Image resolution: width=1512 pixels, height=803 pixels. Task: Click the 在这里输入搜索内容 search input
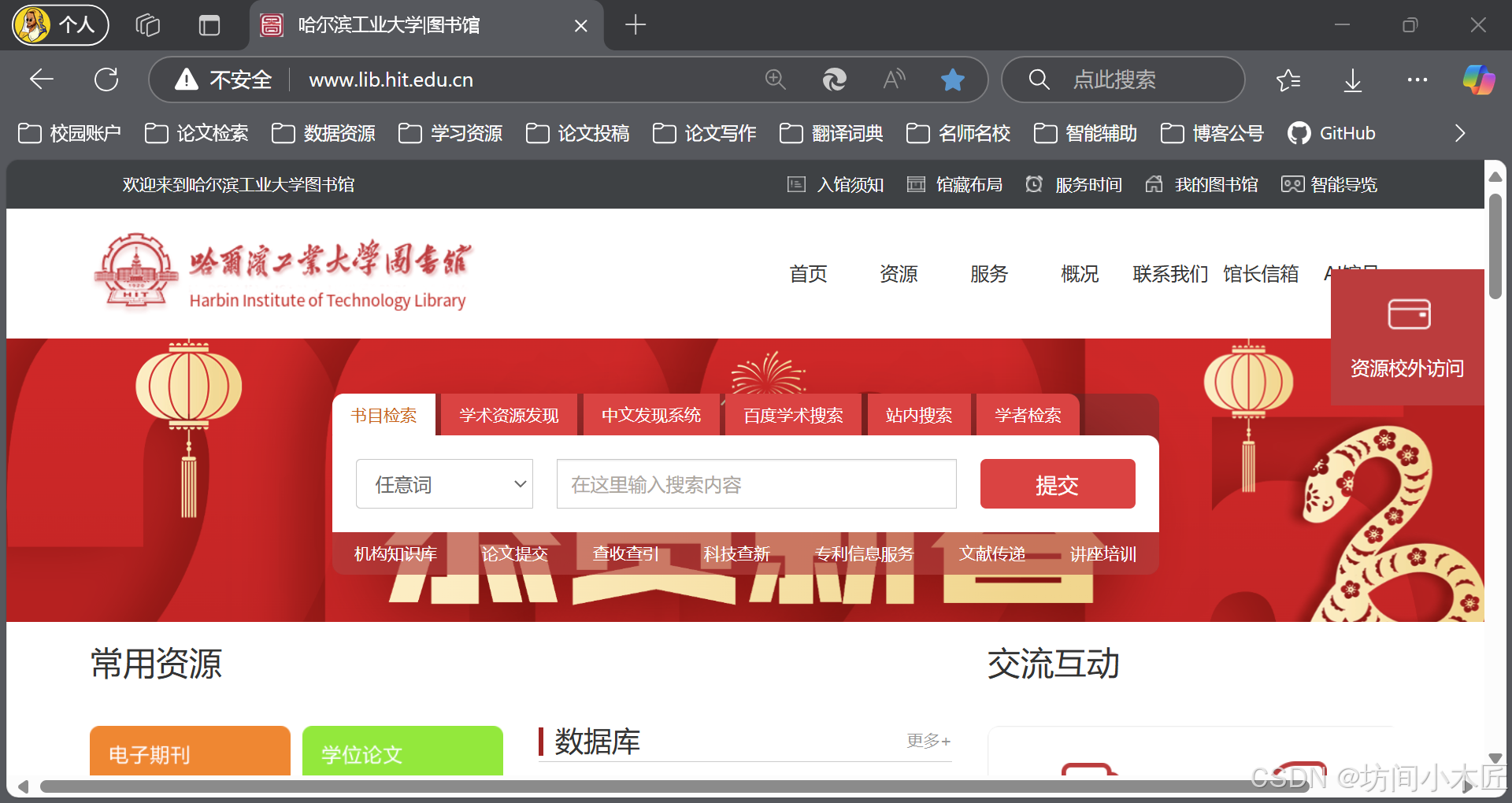pos(757,484)
